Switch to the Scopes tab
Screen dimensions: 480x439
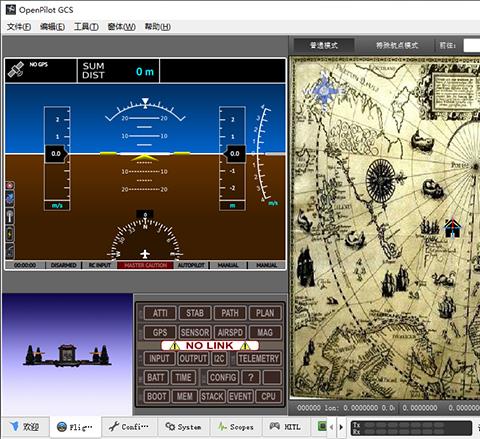[236, 427]
